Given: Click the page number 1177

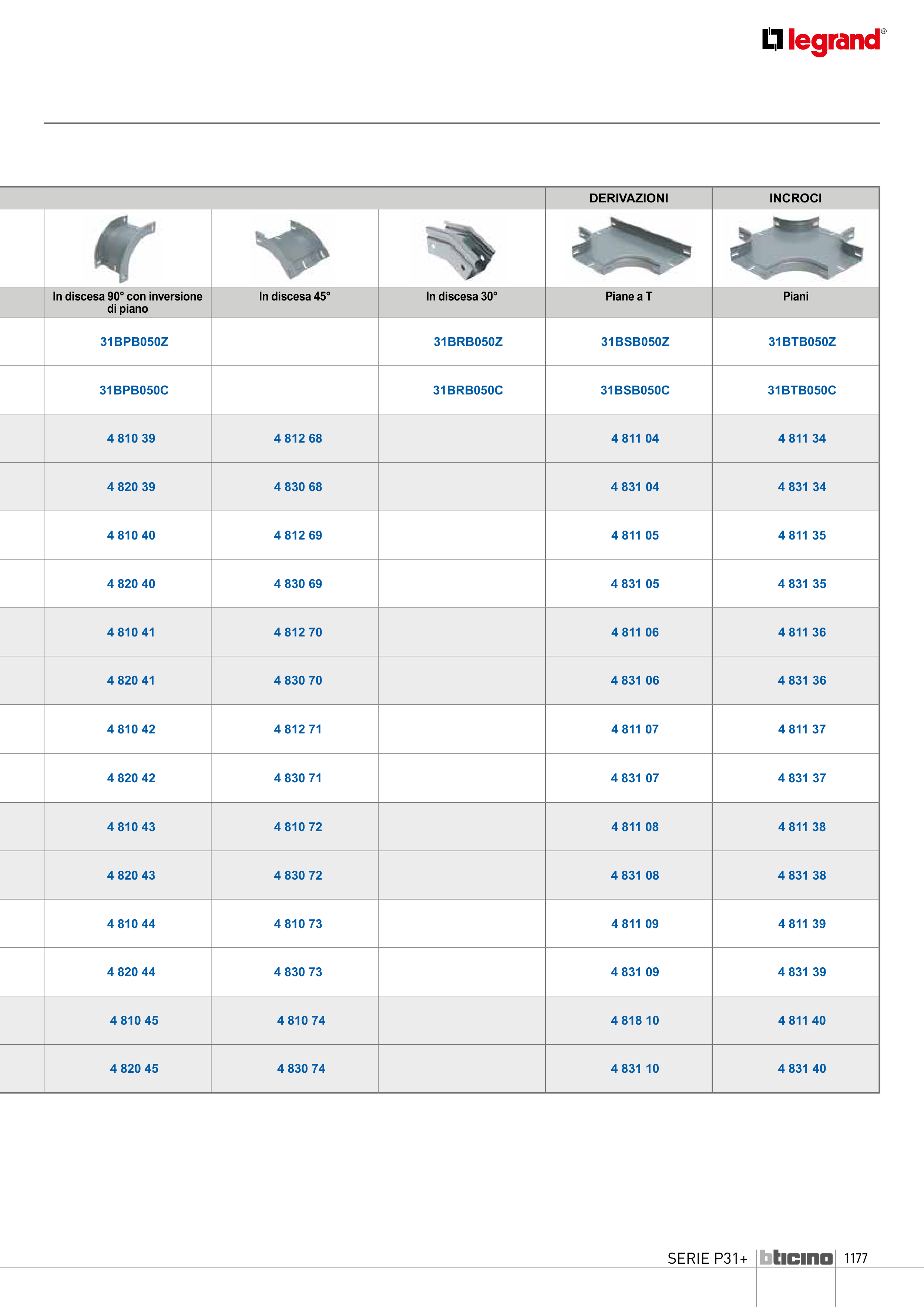Looking at the screenshot, I should 855,1258.
